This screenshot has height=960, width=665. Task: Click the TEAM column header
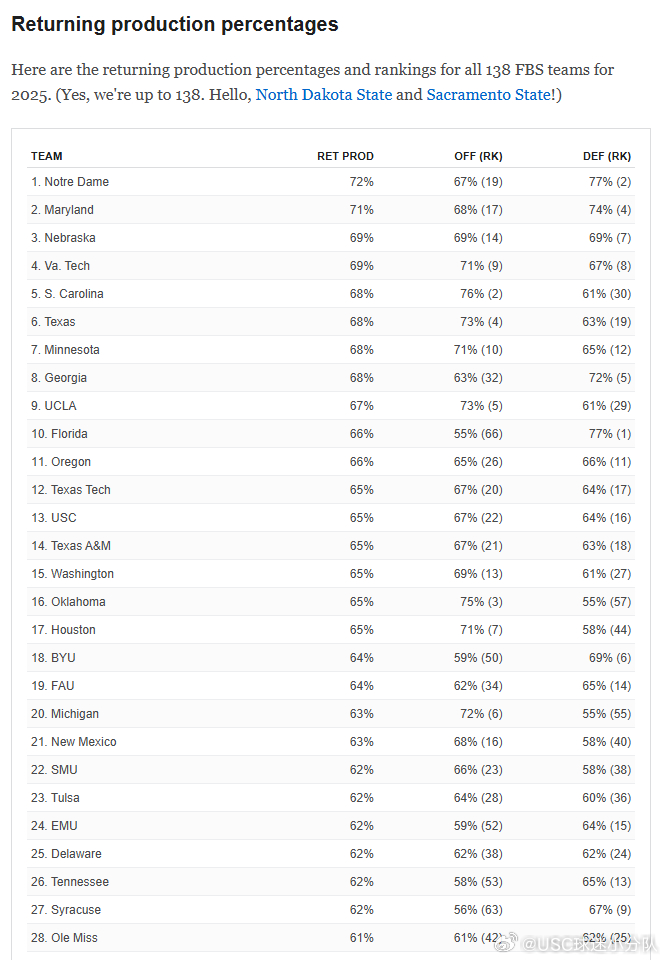point(47,156)
